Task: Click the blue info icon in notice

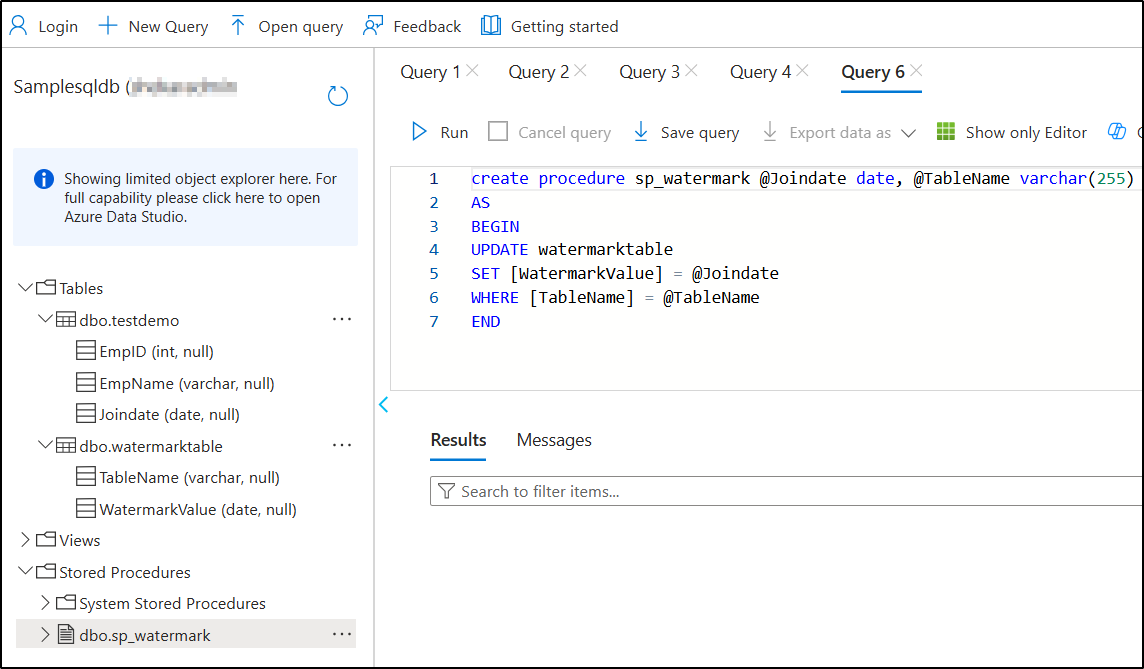Action: [x=44, y=179]
